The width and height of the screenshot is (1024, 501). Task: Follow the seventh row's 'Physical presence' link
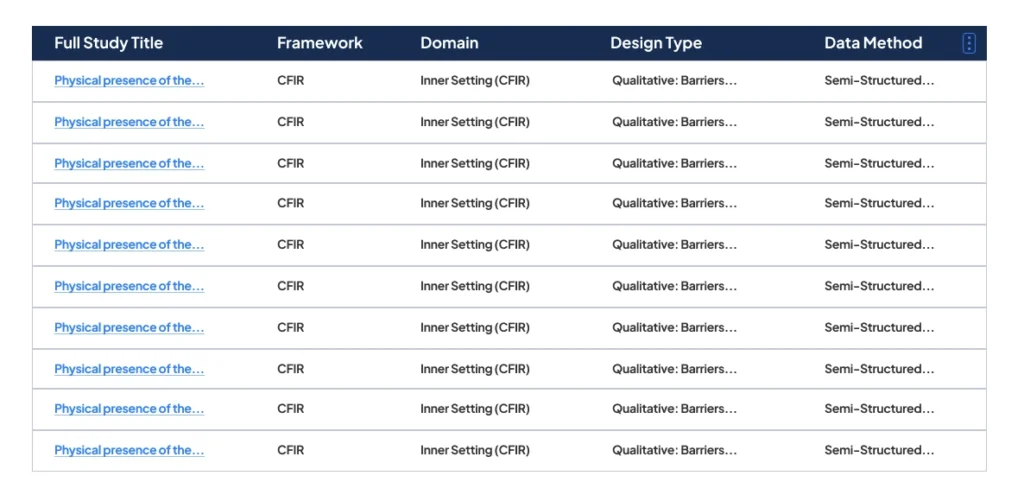129,328
